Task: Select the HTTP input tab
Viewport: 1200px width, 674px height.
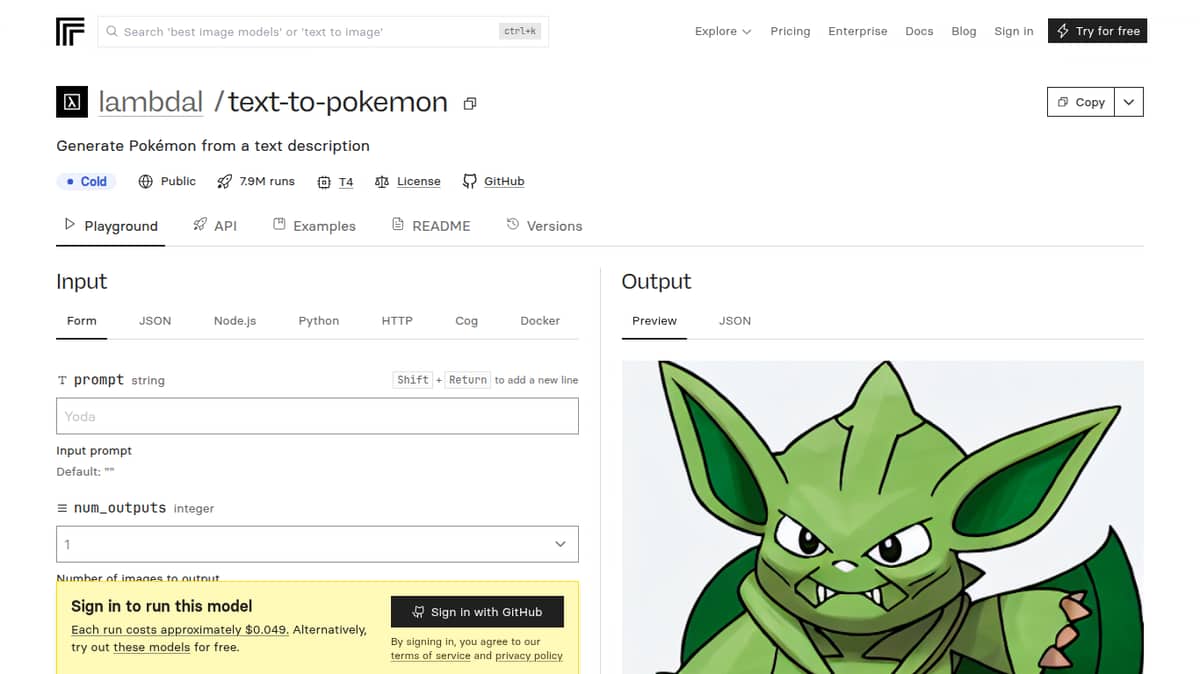Action: (x=397, y=321)
